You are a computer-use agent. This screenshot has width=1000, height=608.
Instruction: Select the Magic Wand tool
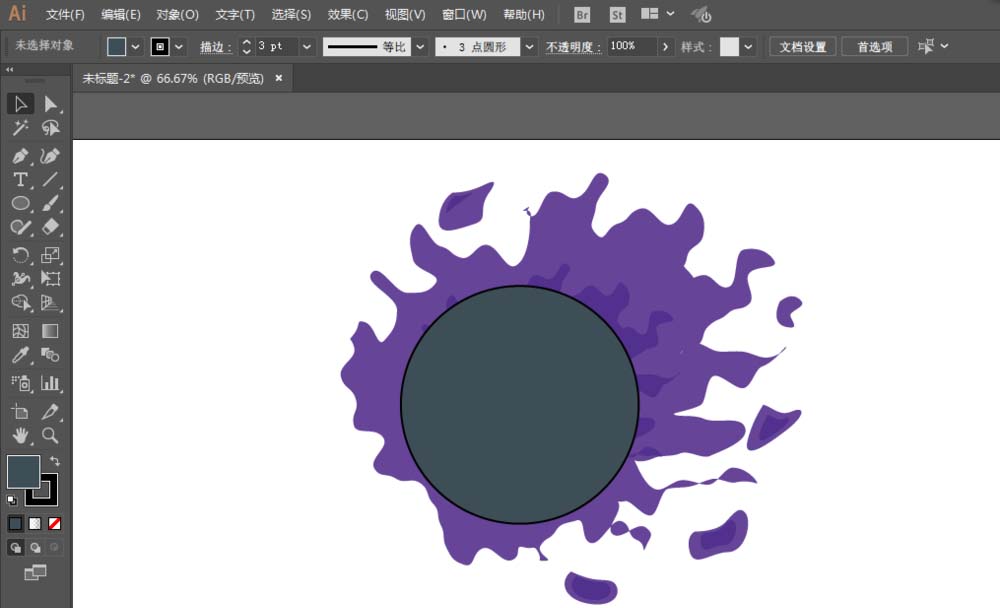coord(20,128)
